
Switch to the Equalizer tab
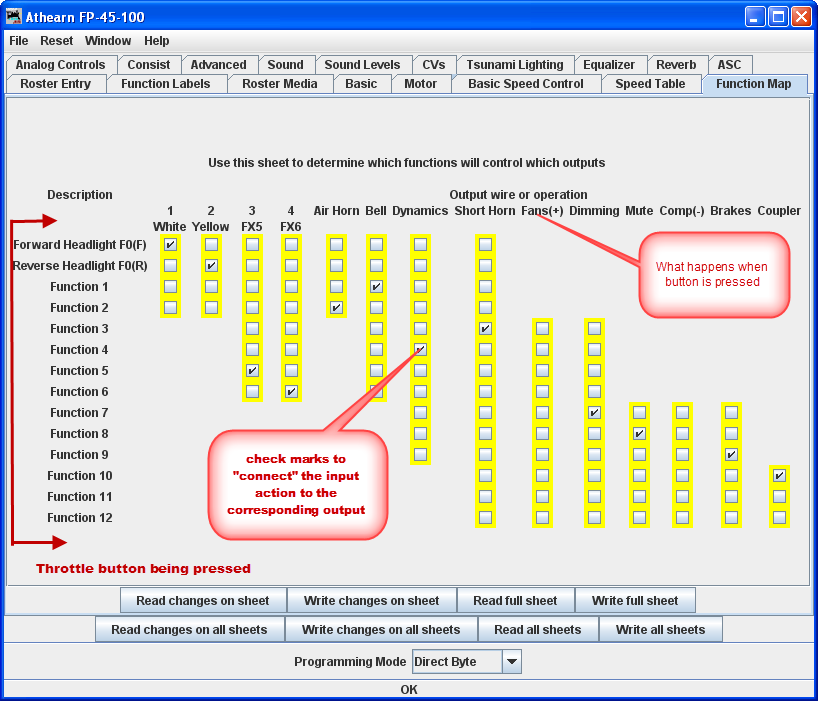(x=610, y=64)
